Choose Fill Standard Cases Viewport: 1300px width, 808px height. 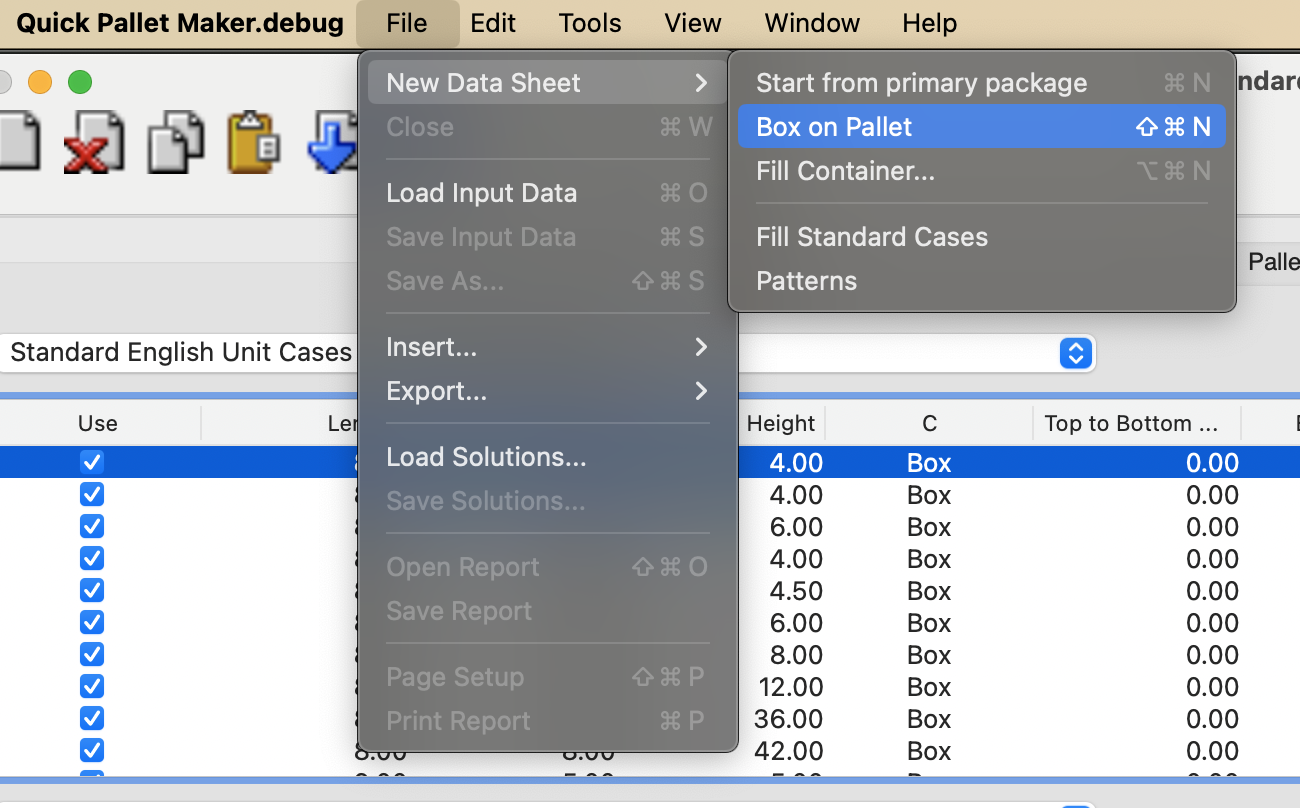[982, 237]
